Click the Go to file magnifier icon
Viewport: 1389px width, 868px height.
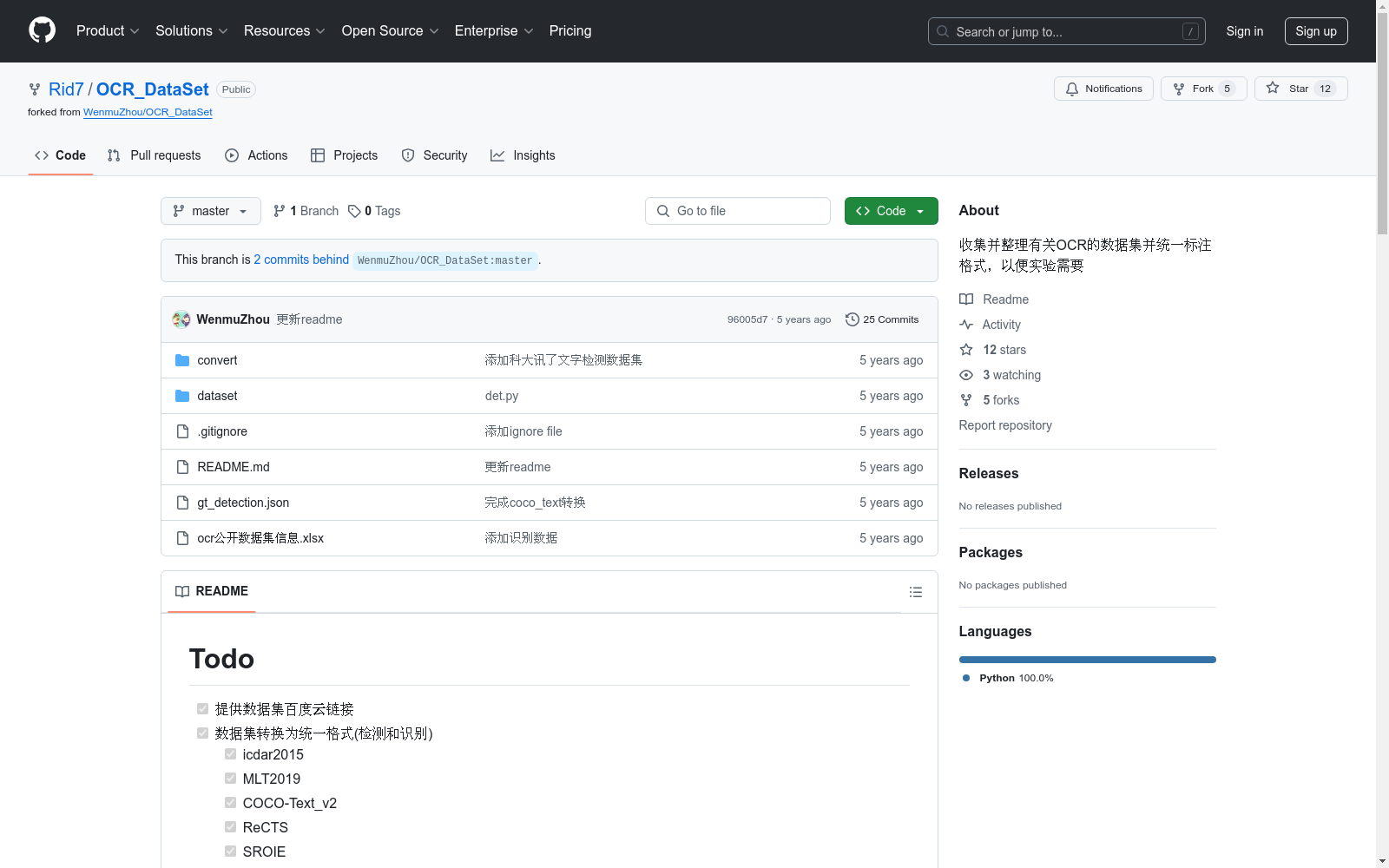[663, 211]
